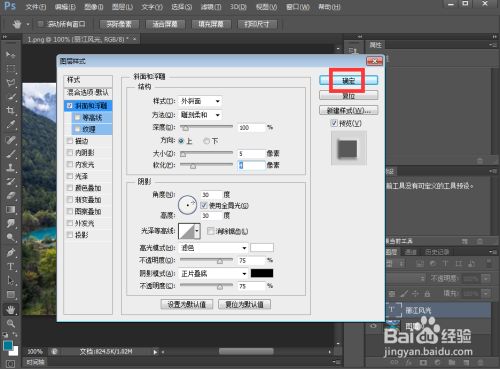Select the Eraser tool
This screenshot has height=369, width=500.
(10, 196)
